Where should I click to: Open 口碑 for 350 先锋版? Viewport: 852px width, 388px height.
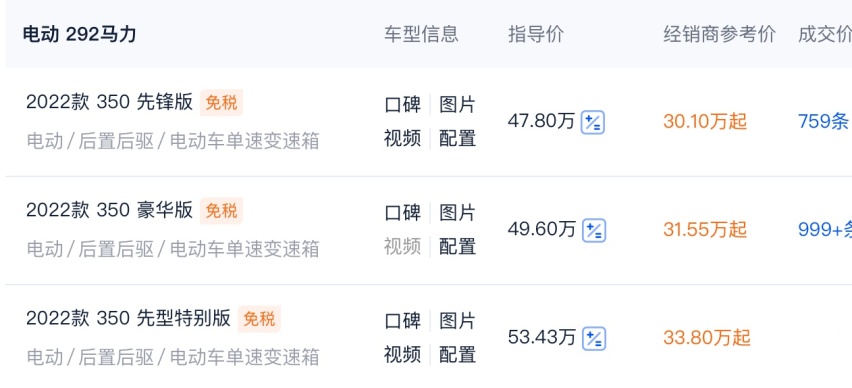(x=403, y=105)
